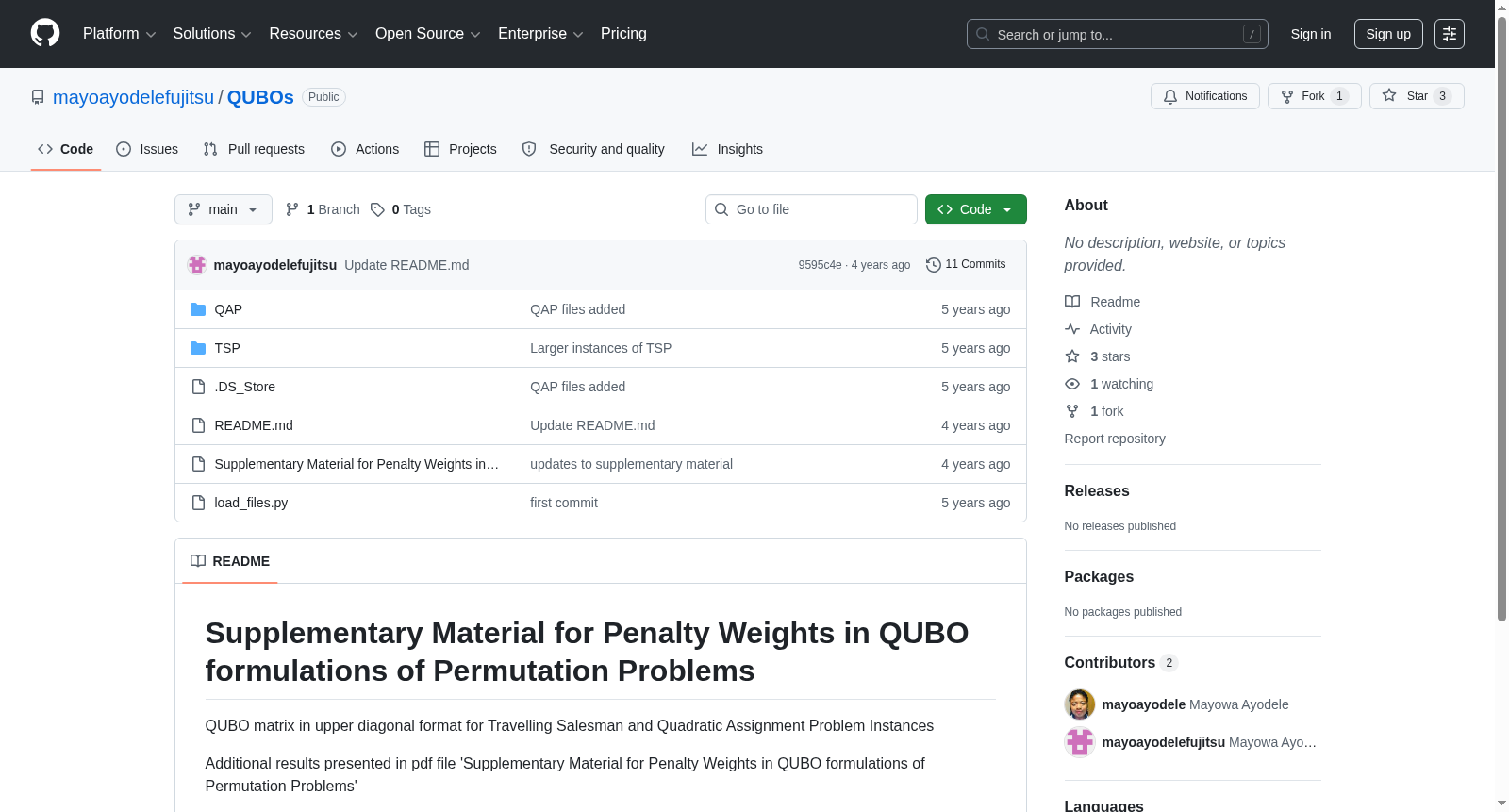Expand the Resources menu
The height and width of the screenshot is (812, 1509).
click(313, 34)
